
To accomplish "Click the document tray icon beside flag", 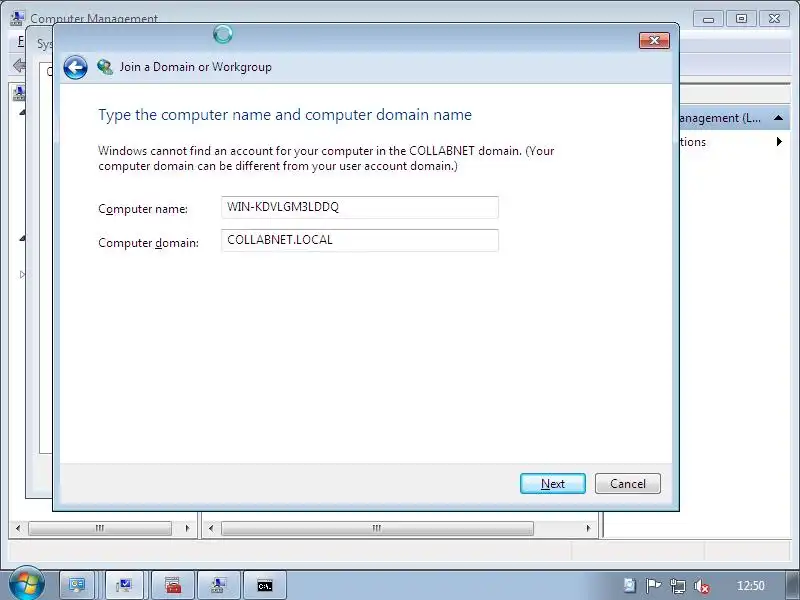I will tap(629, 586).
